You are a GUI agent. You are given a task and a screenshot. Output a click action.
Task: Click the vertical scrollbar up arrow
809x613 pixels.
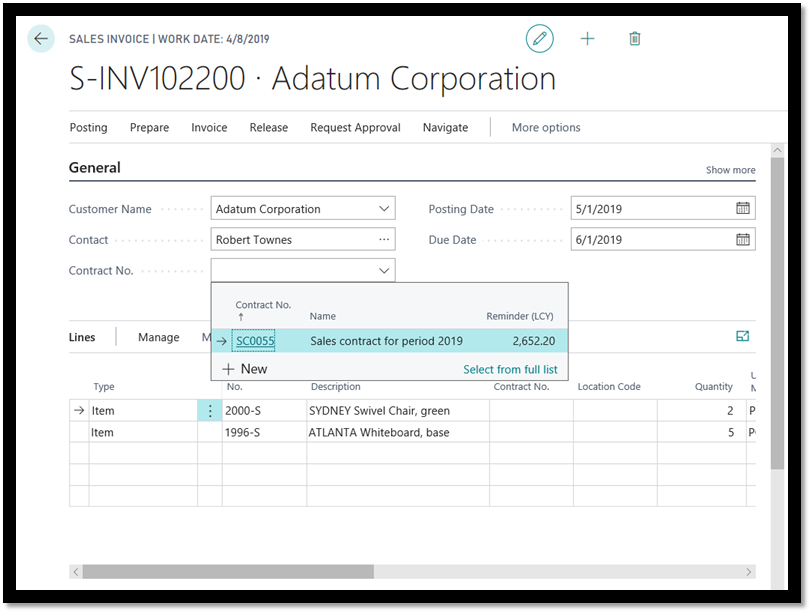778,150
